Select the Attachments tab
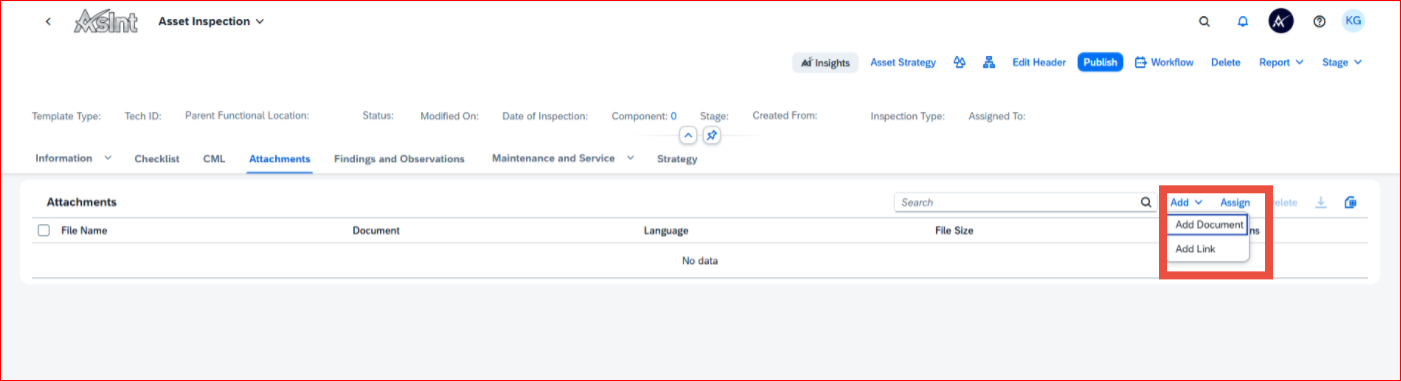Viewport: 1401px width, 381px height. click(280, 159)
